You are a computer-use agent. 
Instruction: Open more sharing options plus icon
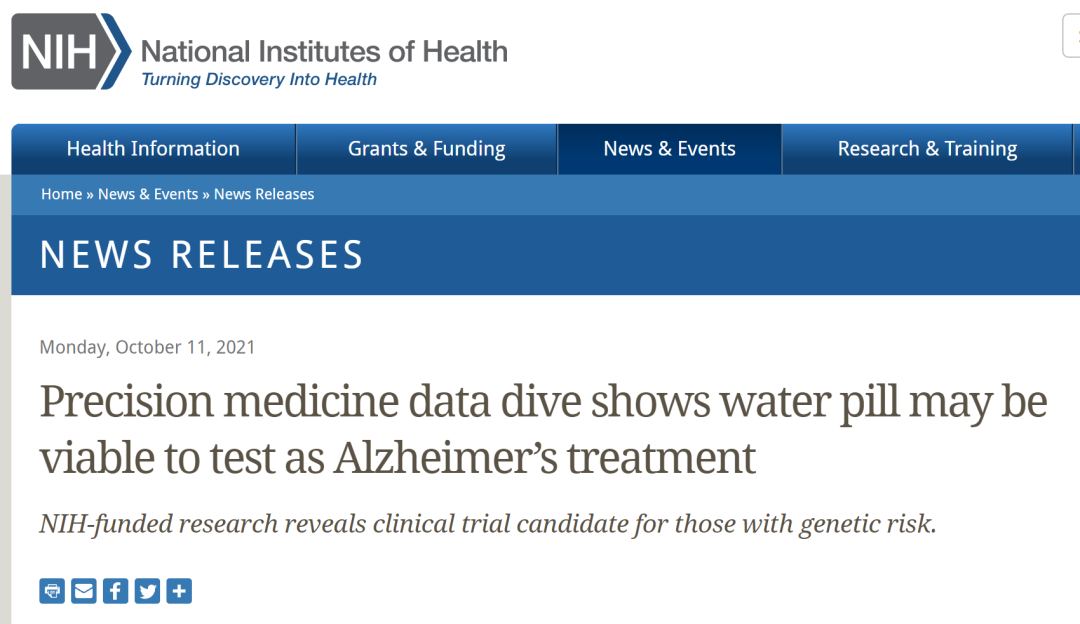point(179,591)
